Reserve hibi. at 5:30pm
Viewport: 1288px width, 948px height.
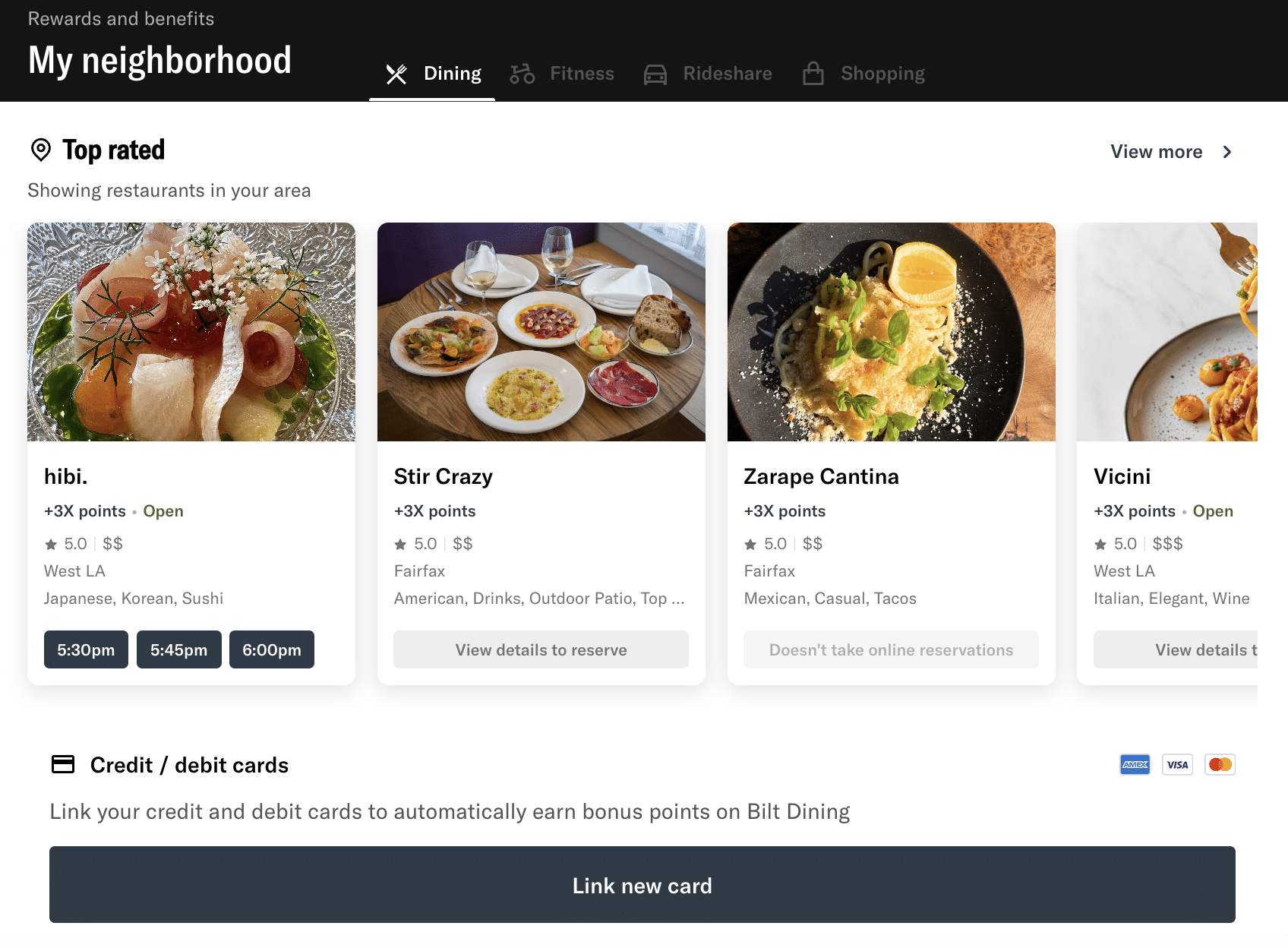coord(86,649)
